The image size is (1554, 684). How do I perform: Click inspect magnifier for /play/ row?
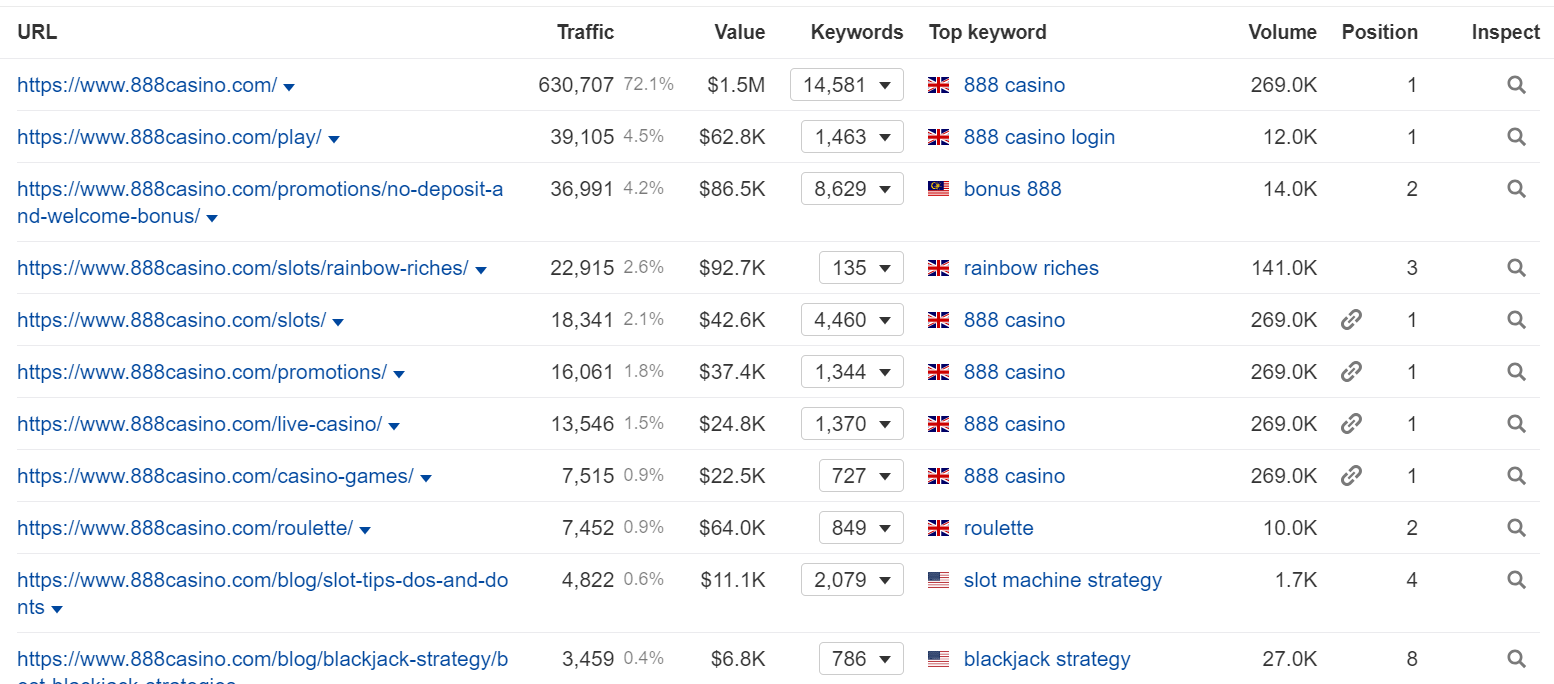1516,137
